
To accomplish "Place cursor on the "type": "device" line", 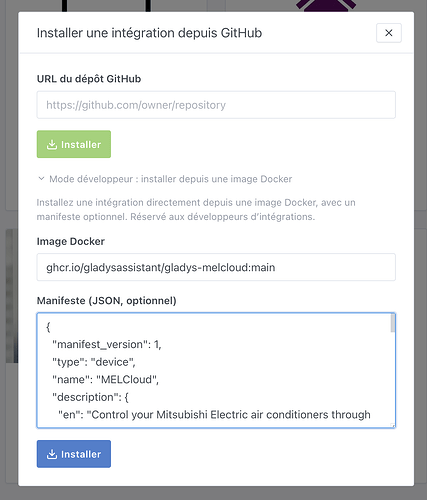I will (x=94, y=362).
